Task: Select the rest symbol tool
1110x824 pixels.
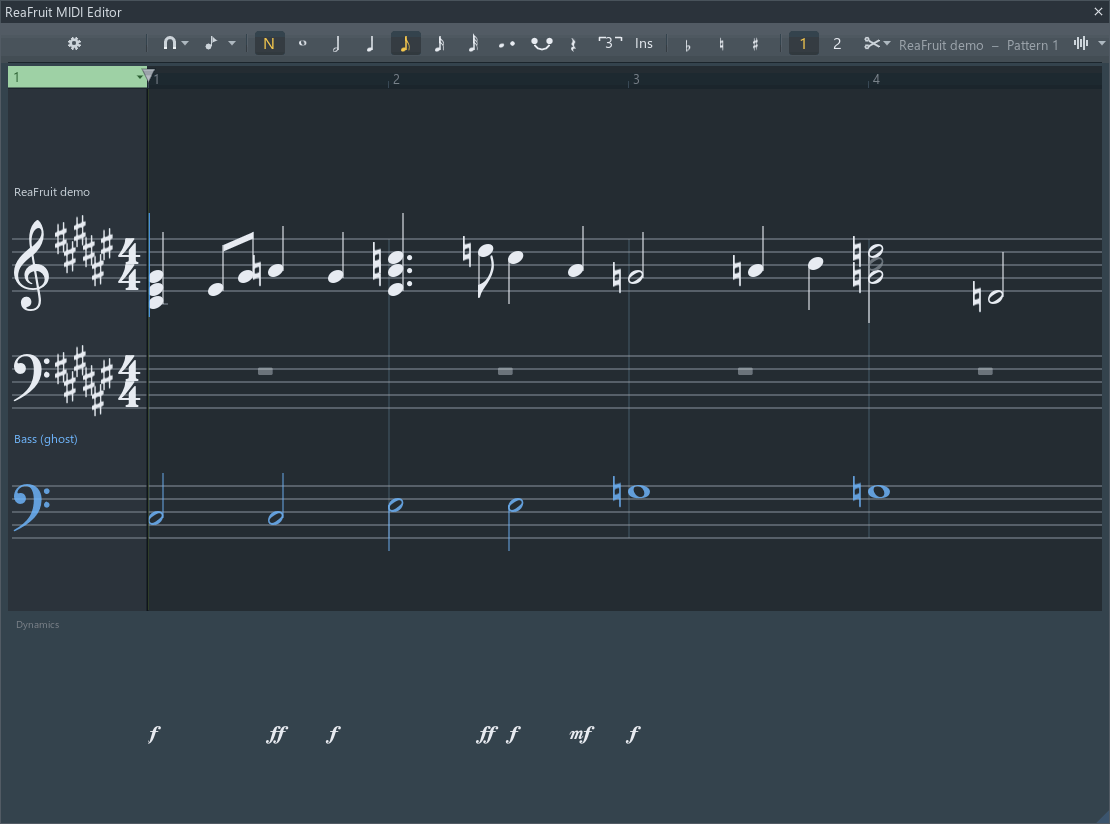Action: point(573,44)
